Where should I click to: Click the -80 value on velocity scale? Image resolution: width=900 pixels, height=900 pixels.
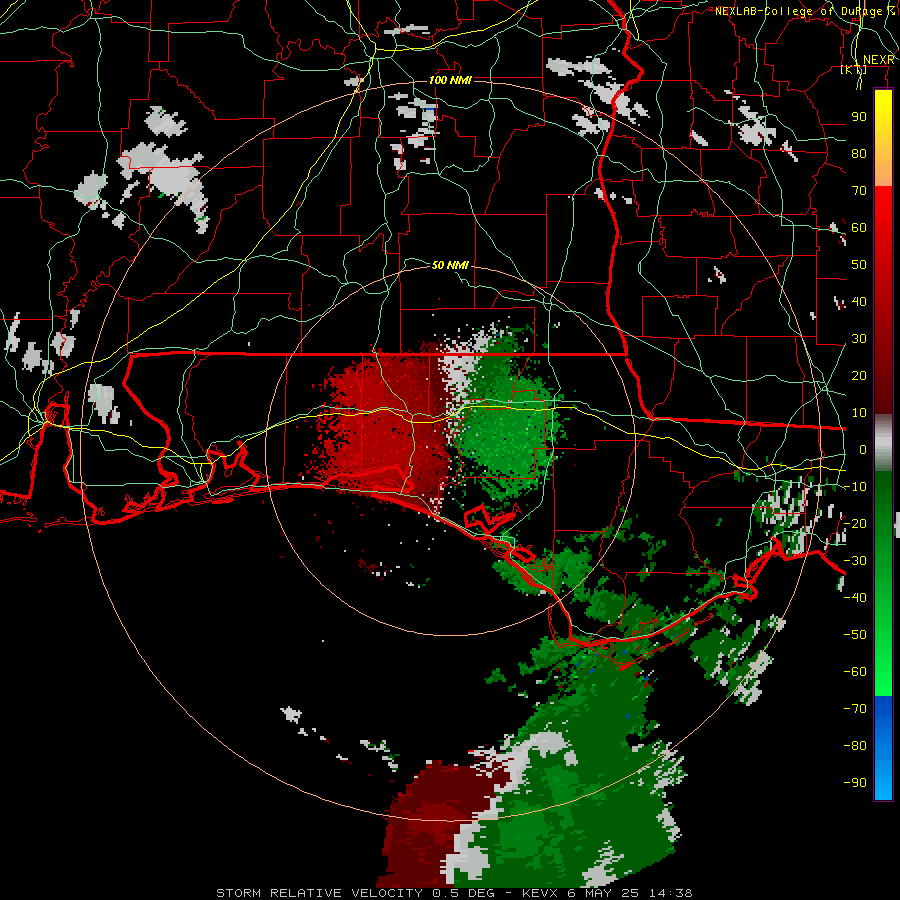click(855, 746)
